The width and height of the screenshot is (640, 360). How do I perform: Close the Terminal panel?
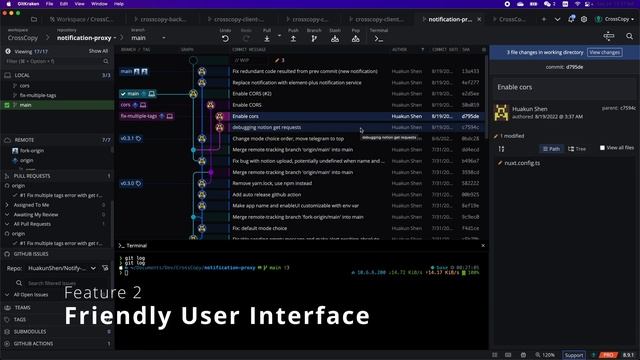coord(483,245)
